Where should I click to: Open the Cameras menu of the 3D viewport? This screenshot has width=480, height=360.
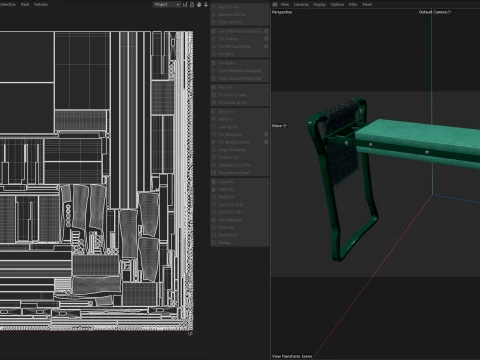tap(301, 4)
